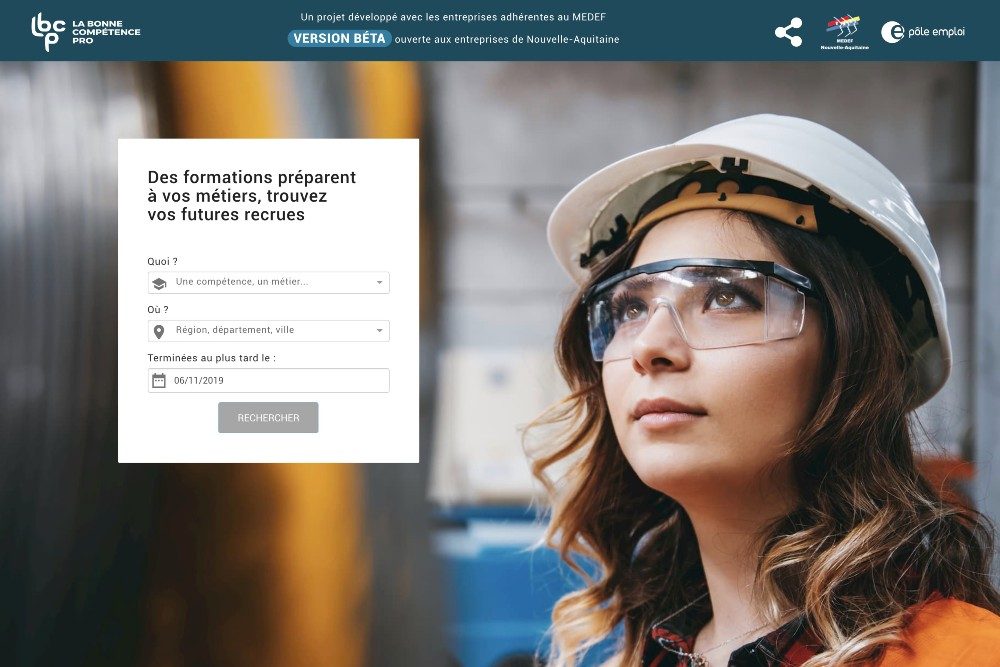Click the LBCP logo emblem
Image resolution: width=1000 pixels, height=667 pixels.
pos(48,31)
